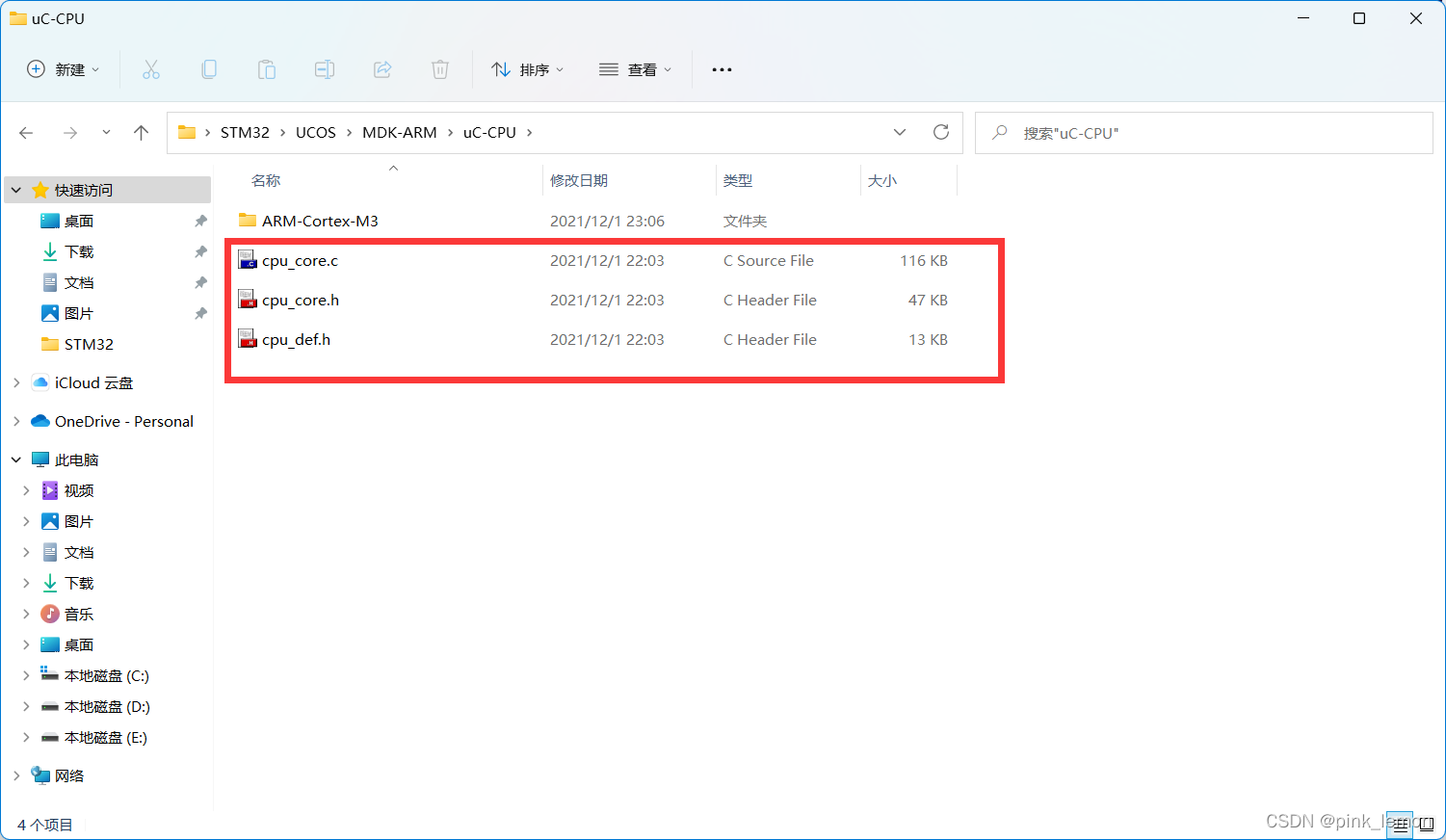1446x840 pixels.
Task: Click the Cut icon in the toolbar
Action: pos(151,68)
